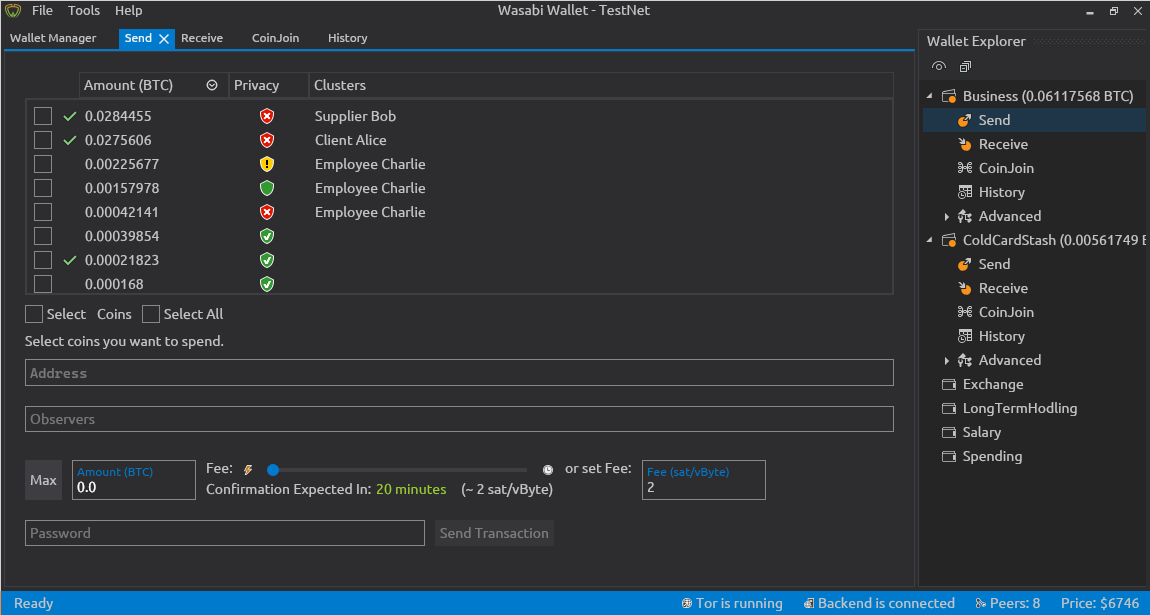Check the 0.00042141 coin checkbox

[x=43, y=212]
